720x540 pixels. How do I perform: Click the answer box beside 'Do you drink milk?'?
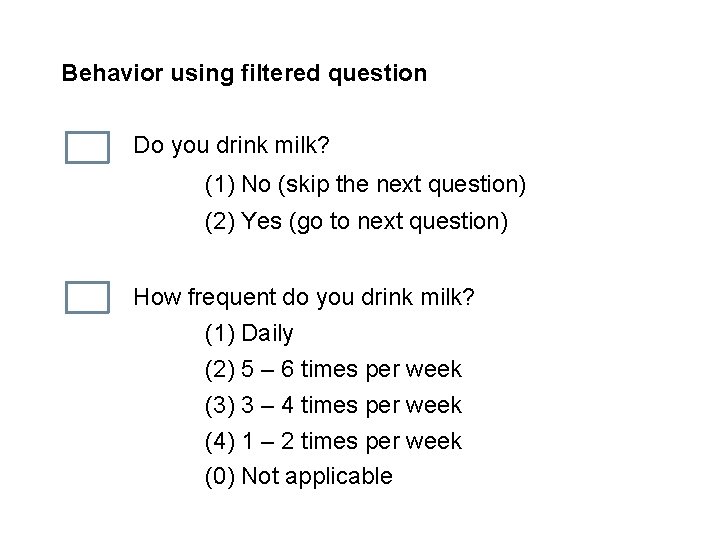(87, 147)
